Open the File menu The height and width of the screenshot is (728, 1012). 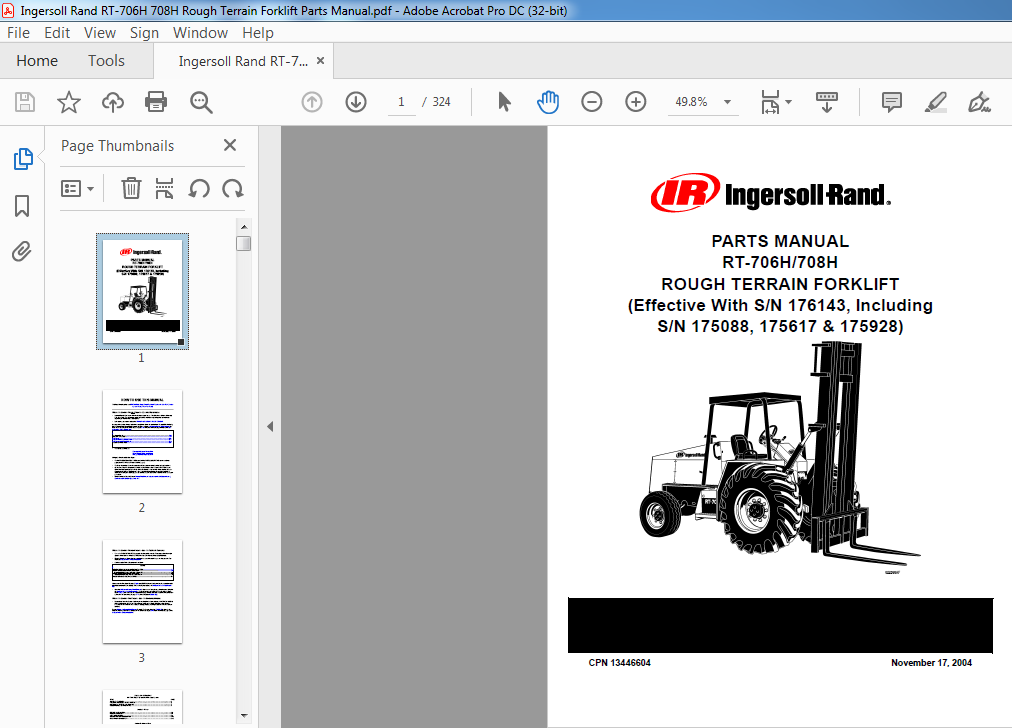18,33
